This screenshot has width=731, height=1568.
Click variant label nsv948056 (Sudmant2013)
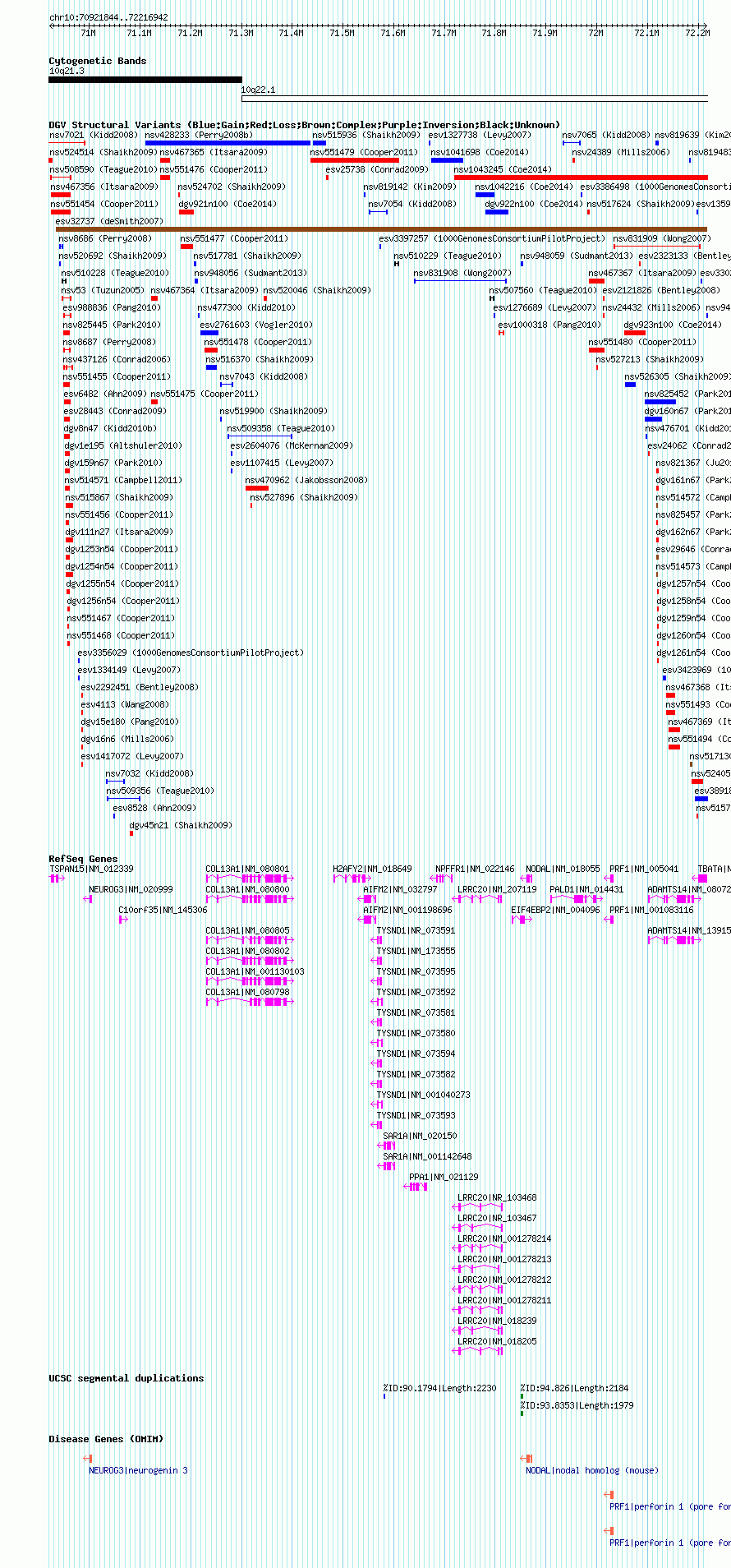[250, 273]
